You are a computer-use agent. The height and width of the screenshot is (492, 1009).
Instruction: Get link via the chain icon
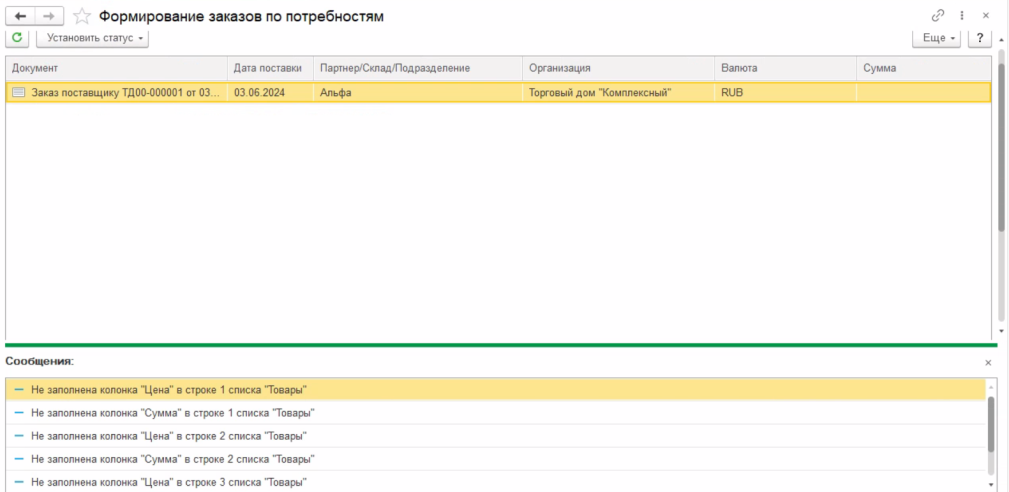pyautogui.click(x=938, y=16)
